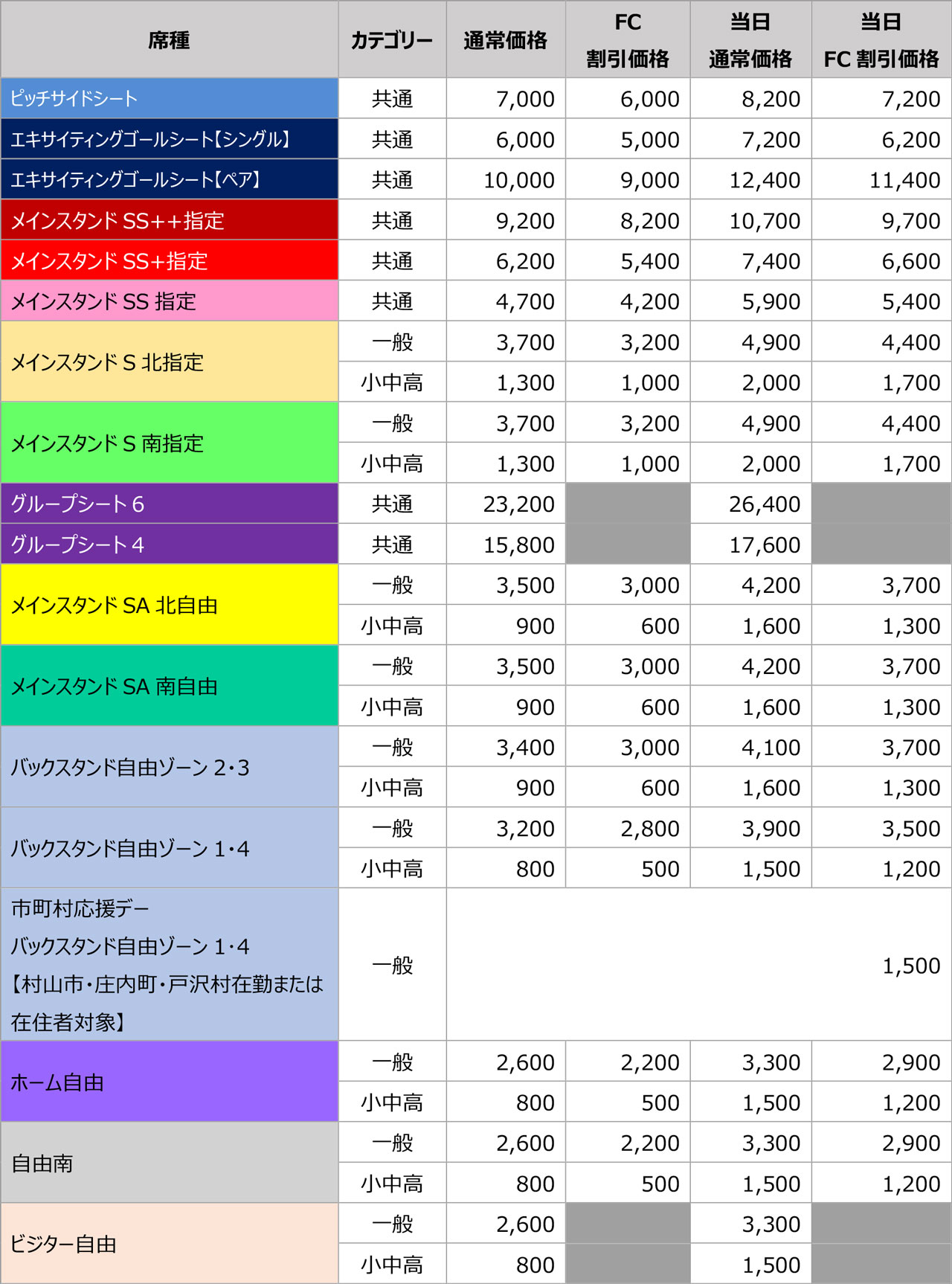
Task: Select the バックスタンド自由ゾーン 2・3 cell
Action: click(x=169, y=768)
